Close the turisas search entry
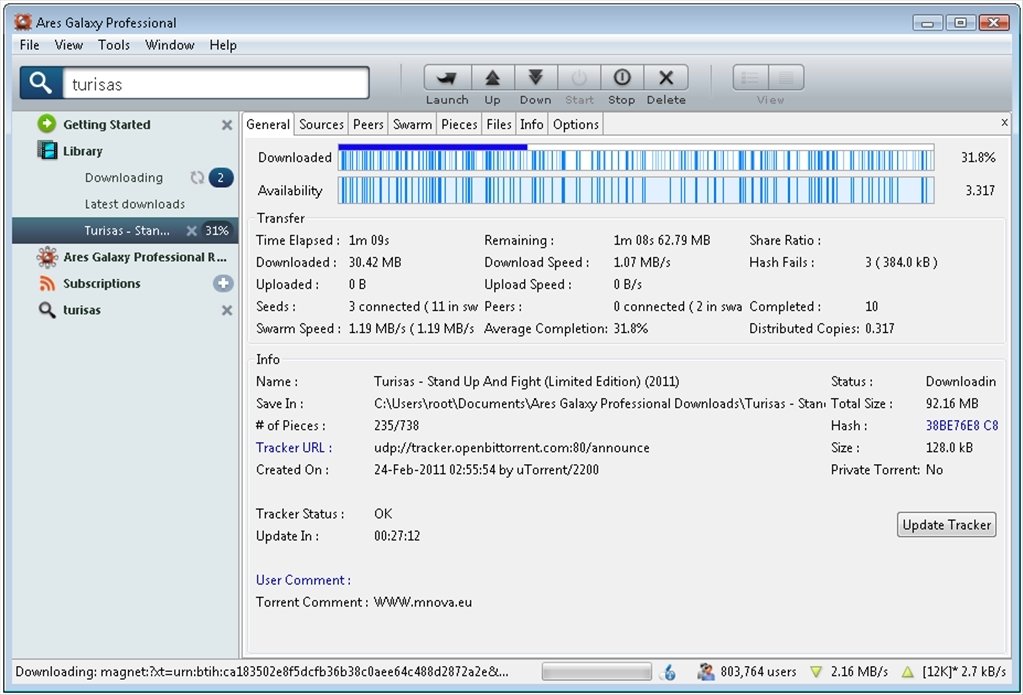The width and height of the screenshot is (1023, 695). pos(226,310)
